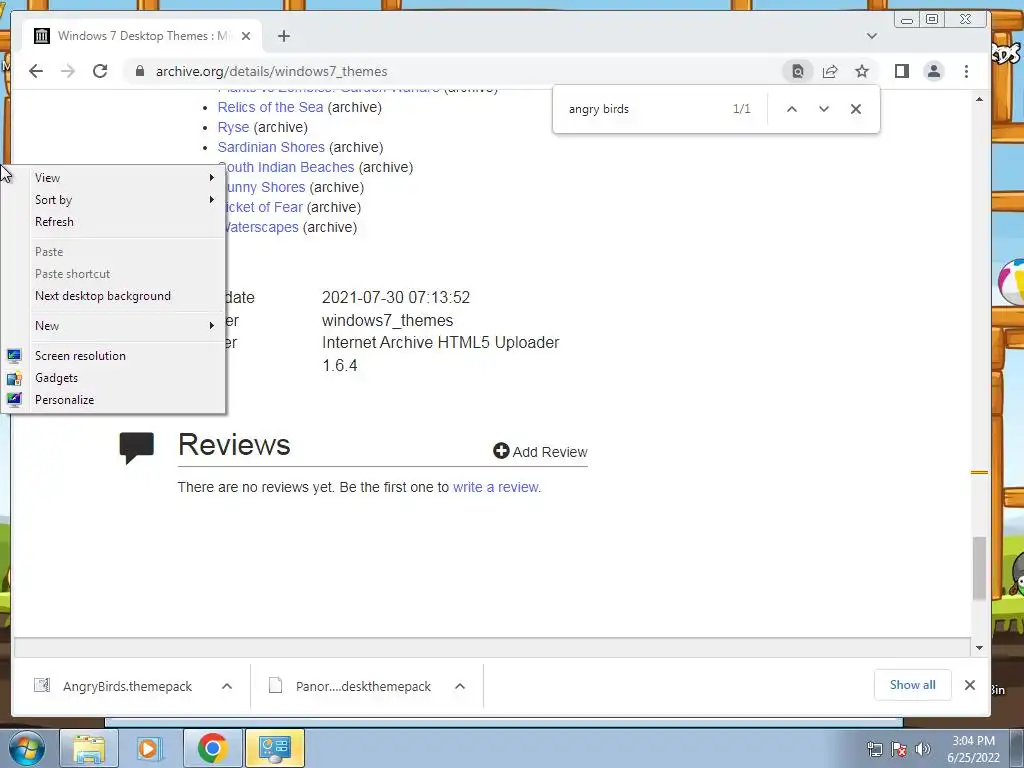Click Add Review button

[x=540, y=451]
